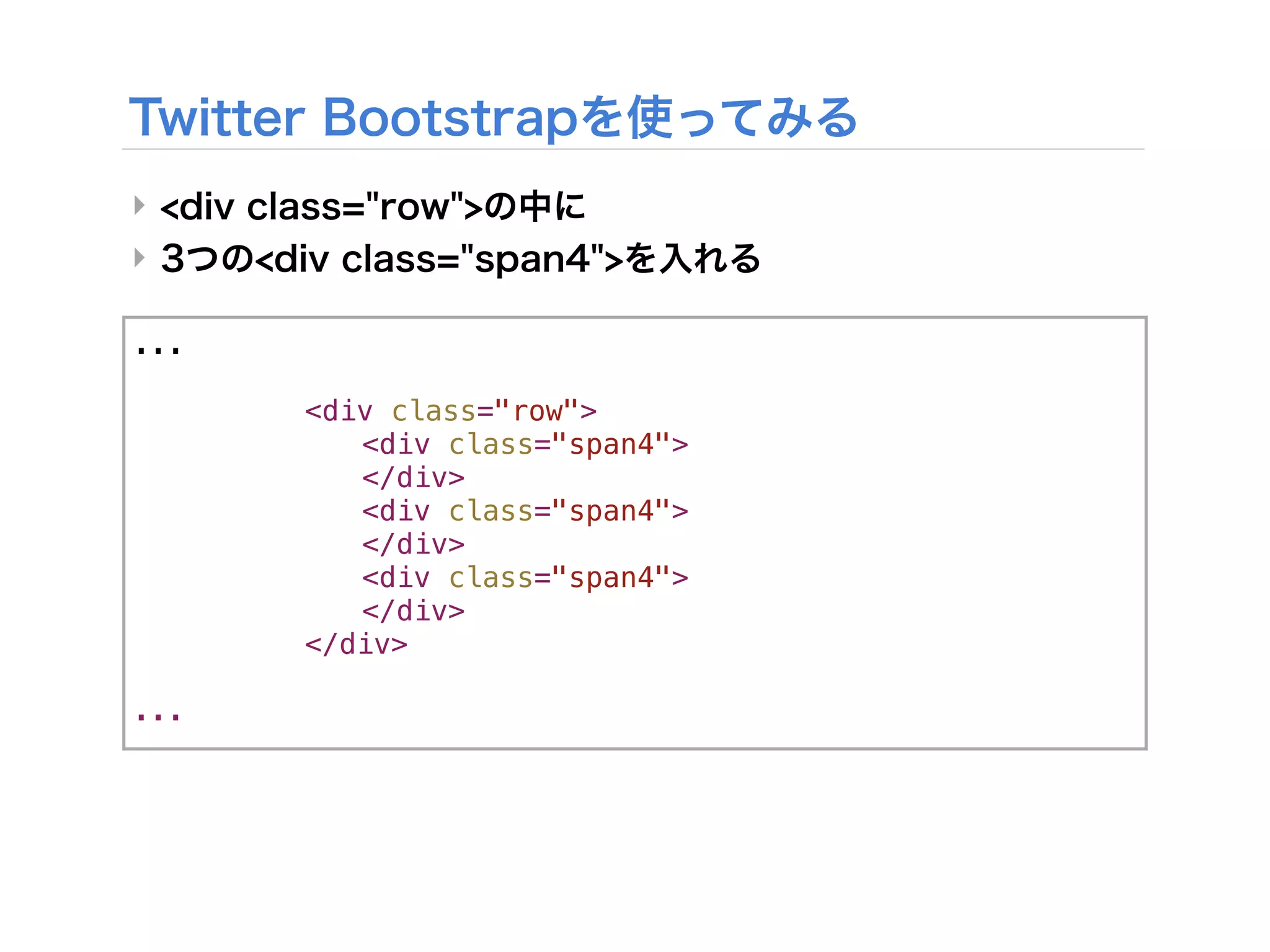Select the bullet text ending with を入れる
Viewport: 1270px width, 952px height.
point(460,258)
